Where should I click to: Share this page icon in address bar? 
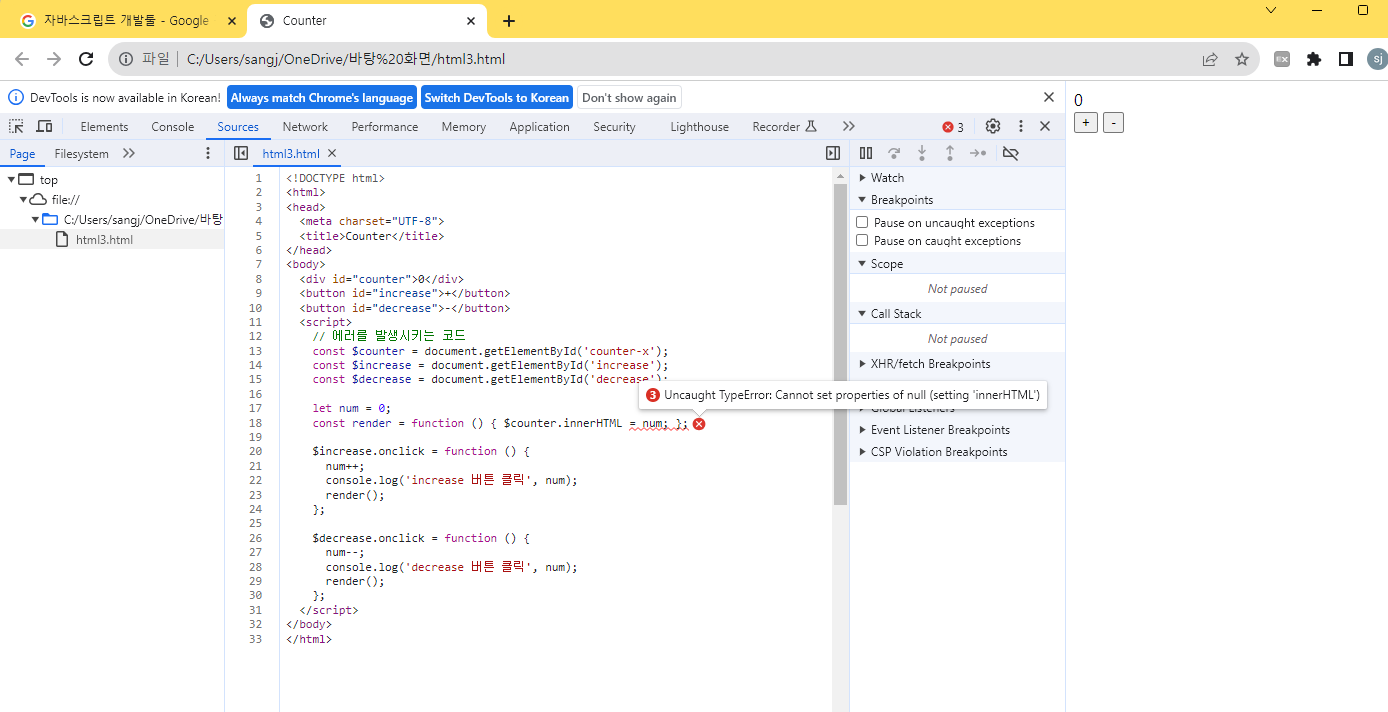click(x=1210, y=59)
